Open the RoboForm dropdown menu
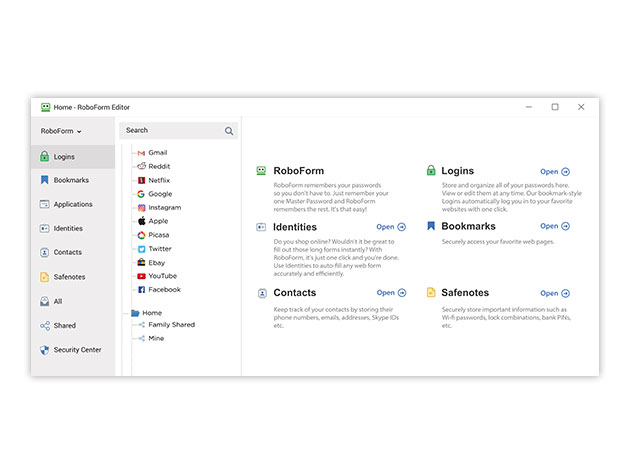 [x=61, y=131]
